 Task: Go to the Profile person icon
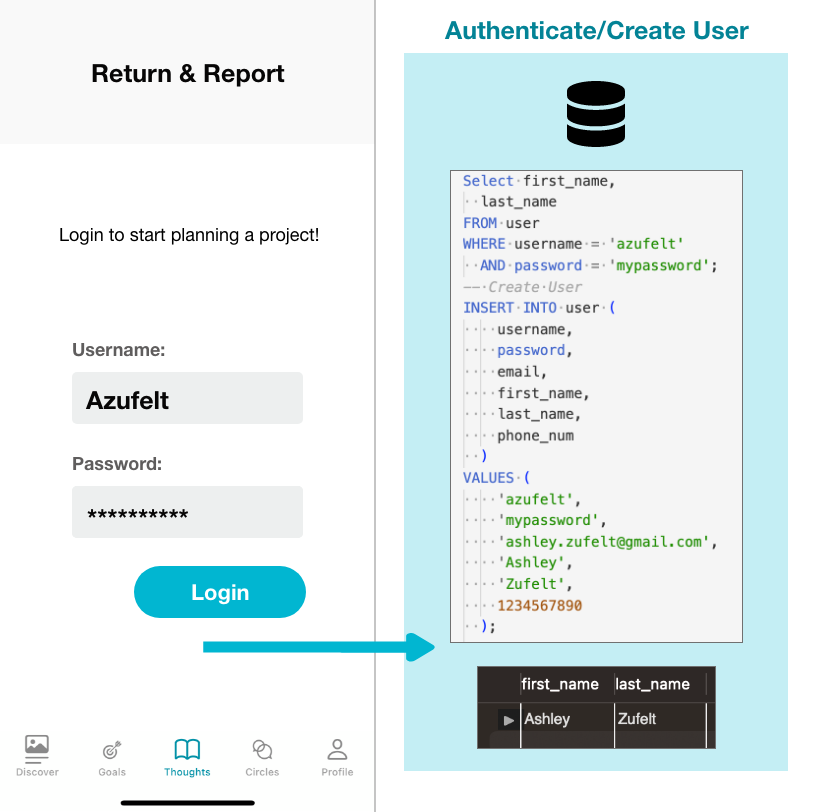pos(337,749)
